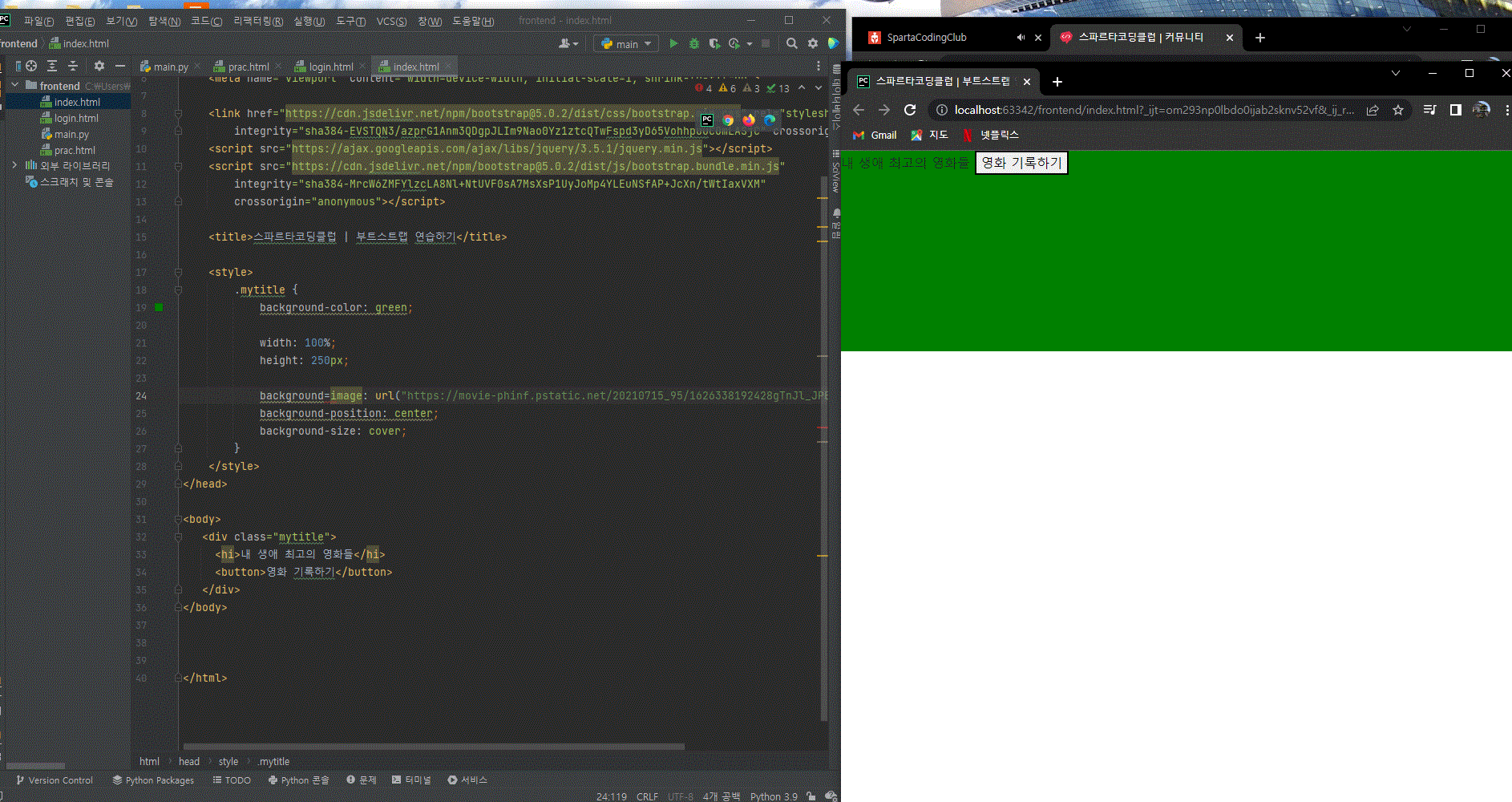
Task: Open the 리팩터링(R) menu
Action: tap(258, 21)
